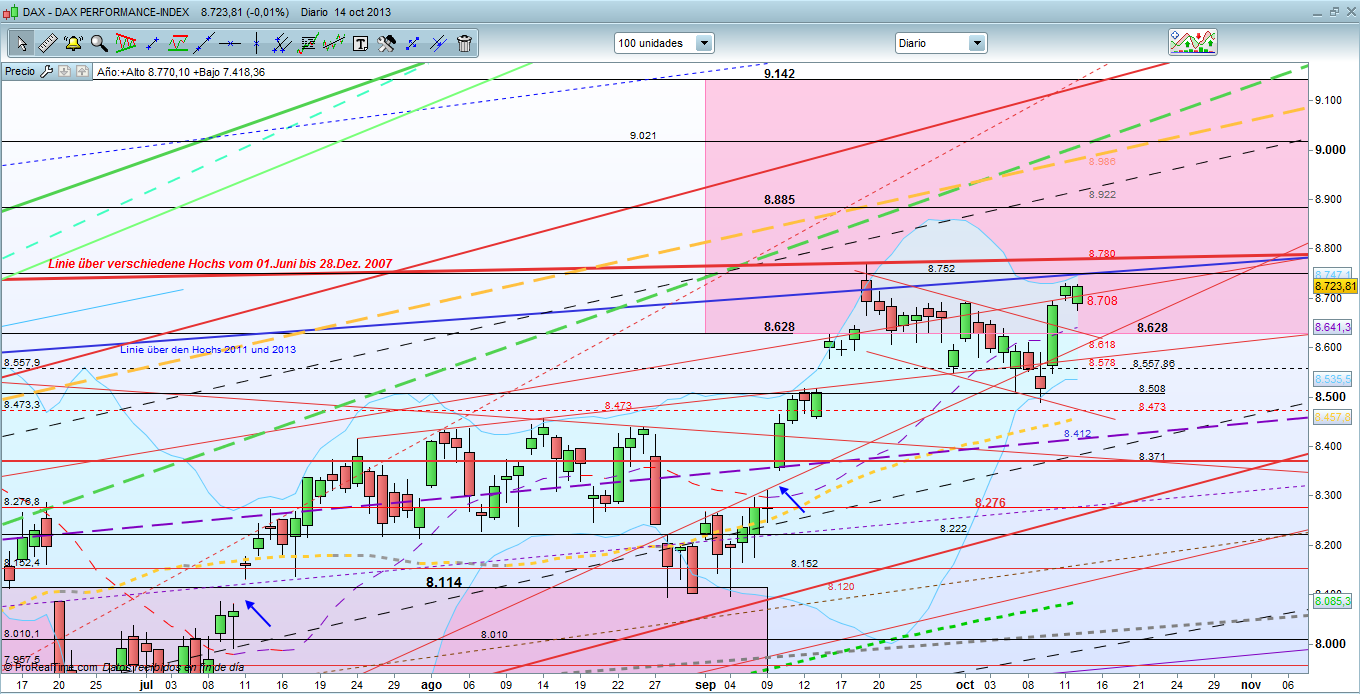Open the Diario timeframe dropdown
The image size is (1360, 694).
[x=940, y=43]
